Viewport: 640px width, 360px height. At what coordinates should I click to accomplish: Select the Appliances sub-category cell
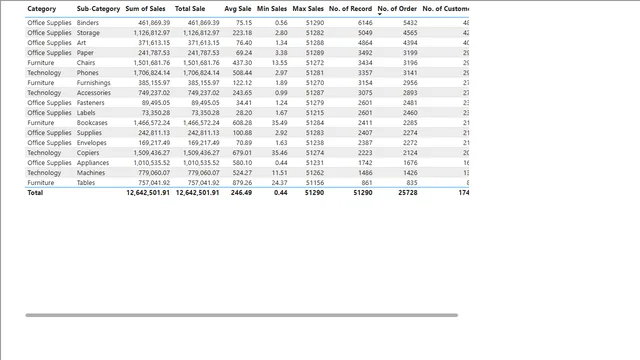tap(93, 163)
